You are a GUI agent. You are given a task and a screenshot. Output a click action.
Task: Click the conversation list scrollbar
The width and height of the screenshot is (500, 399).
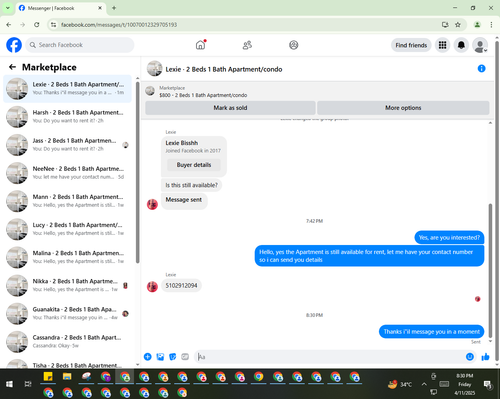click(137, 173)
